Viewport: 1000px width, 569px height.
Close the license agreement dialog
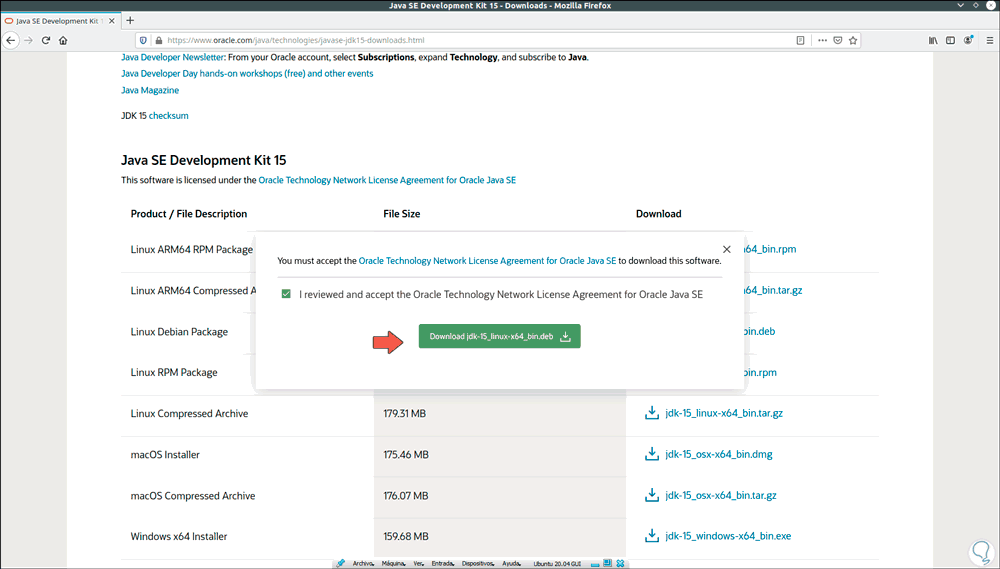[x=726, y=249]
